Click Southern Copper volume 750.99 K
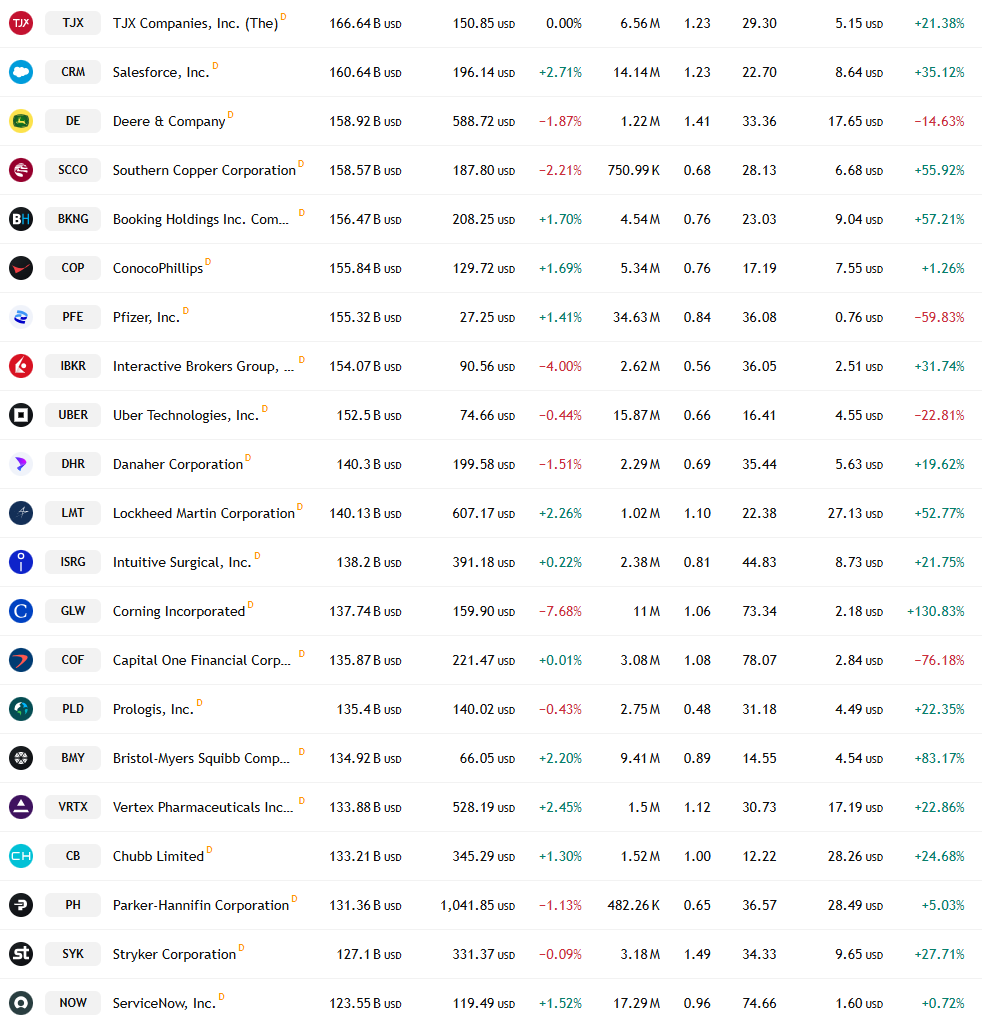 pyautogui.click(x=633, y=170)
